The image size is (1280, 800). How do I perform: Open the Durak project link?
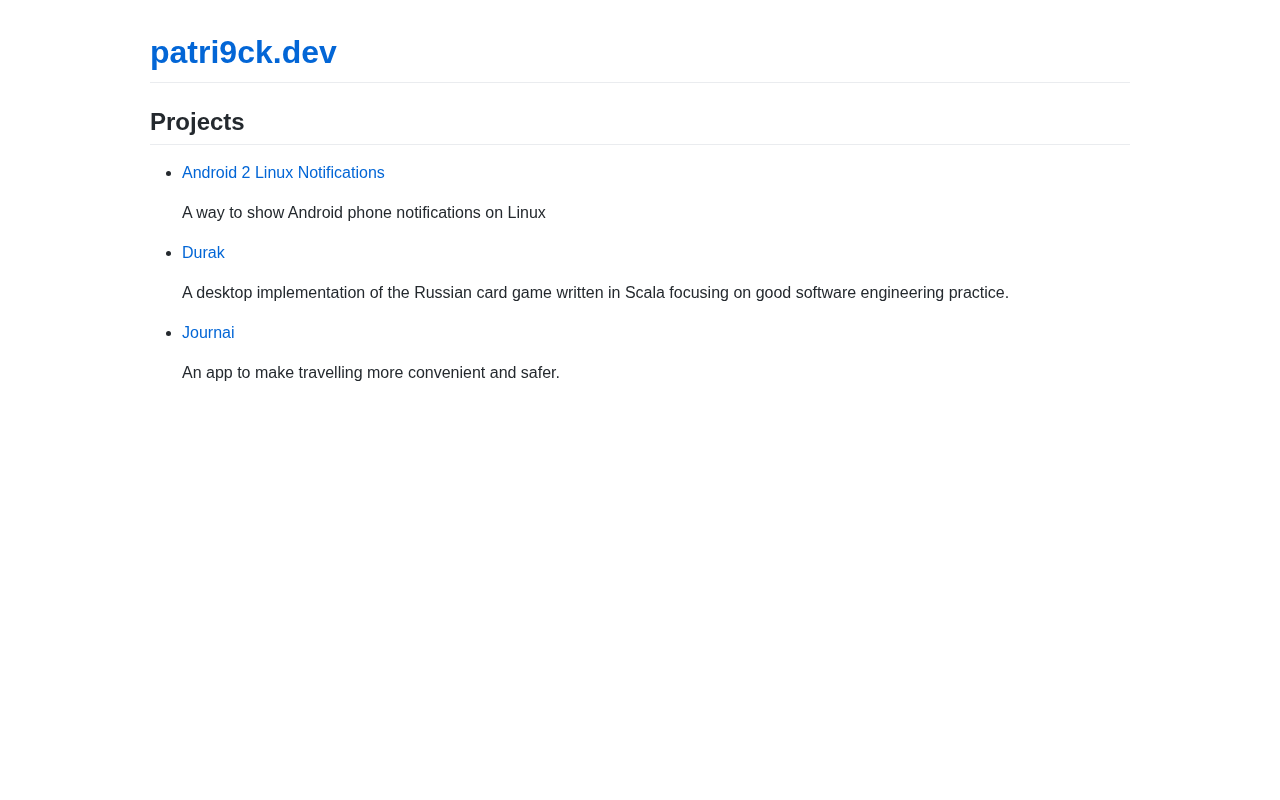coord(203,253)
